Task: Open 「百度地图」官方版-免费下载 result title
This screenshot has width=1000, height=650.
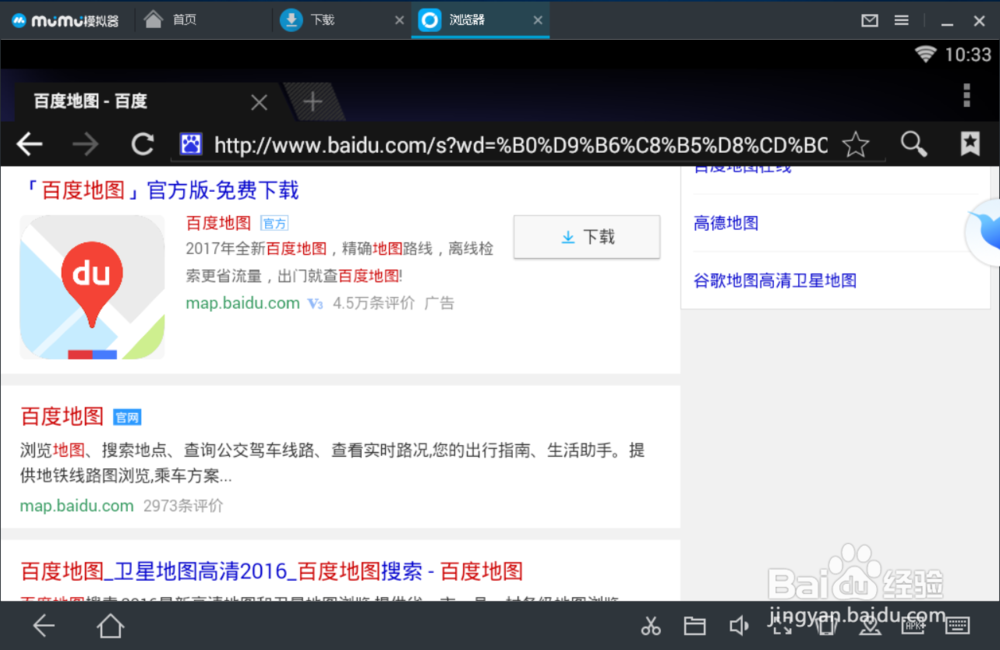Action: click(x=159, y=190)
